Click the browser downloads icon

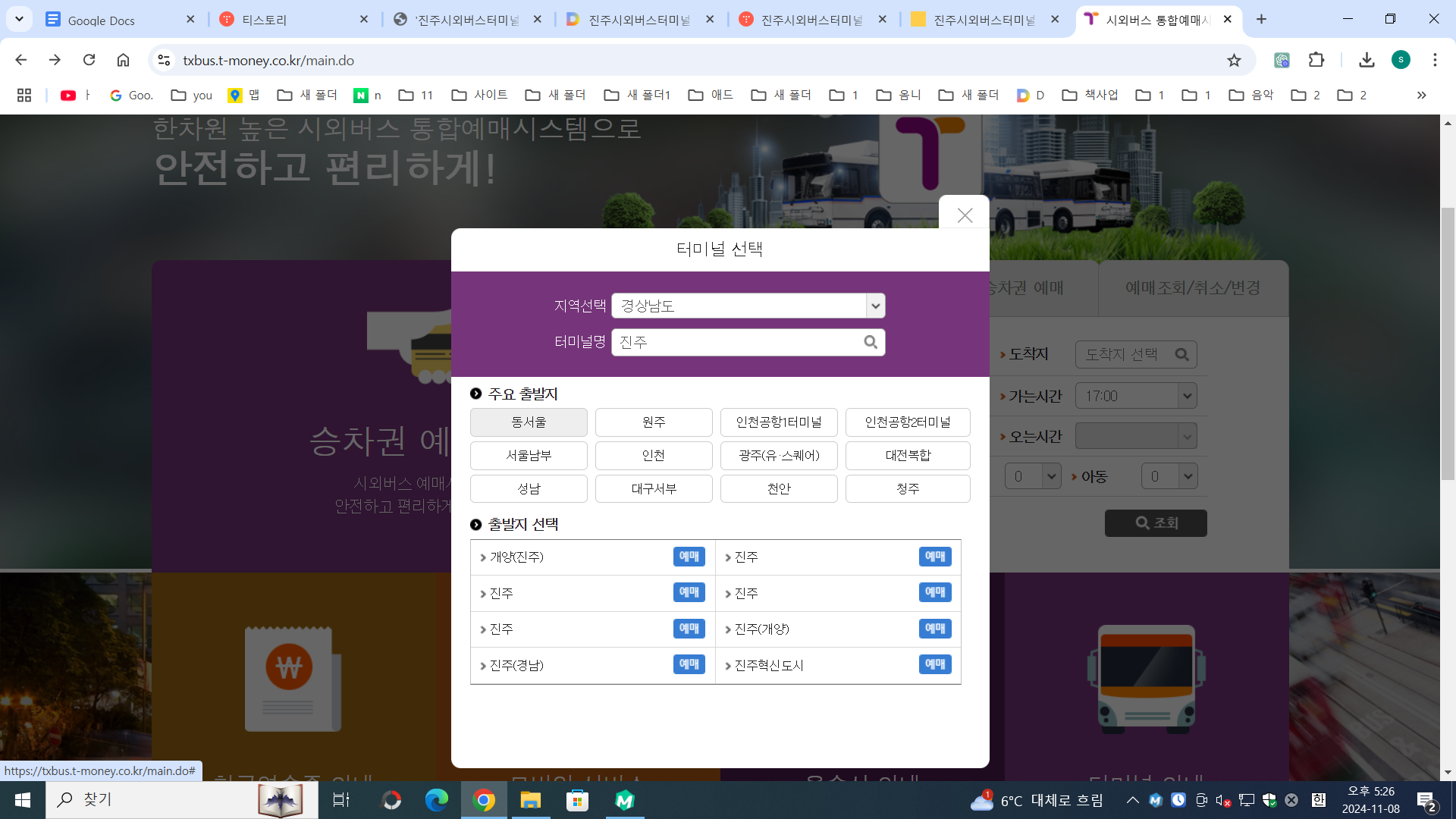pos(1367,60)
